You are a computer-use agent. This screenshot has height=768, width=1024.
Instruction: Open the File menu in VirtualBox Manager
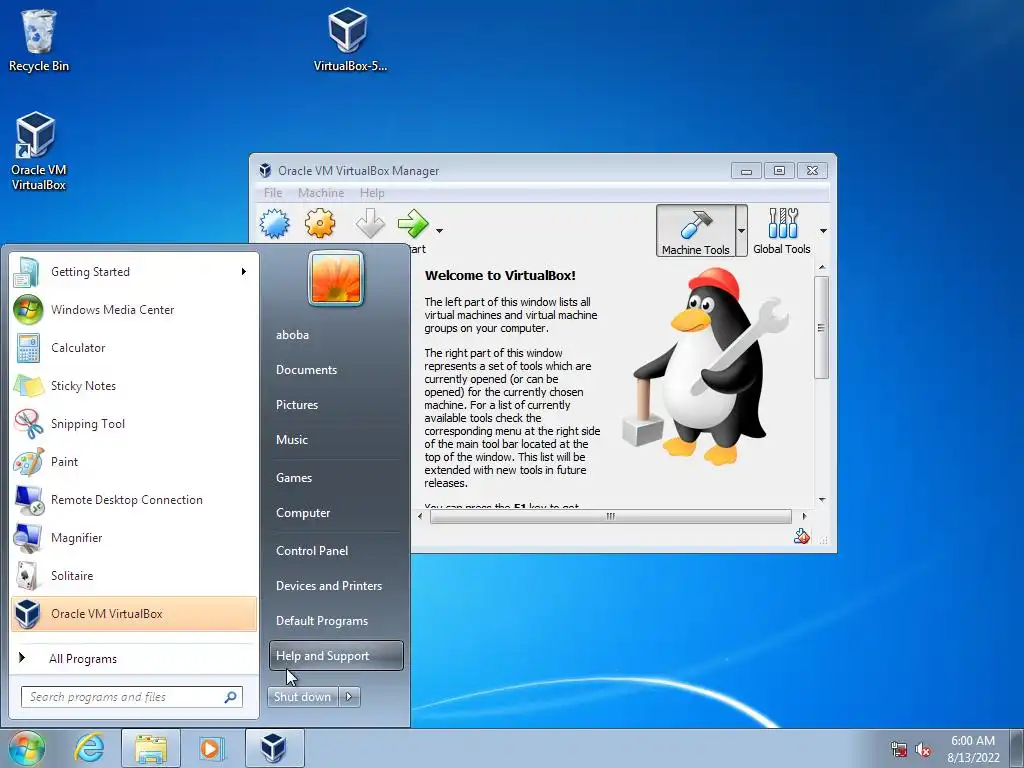point(273,193)
